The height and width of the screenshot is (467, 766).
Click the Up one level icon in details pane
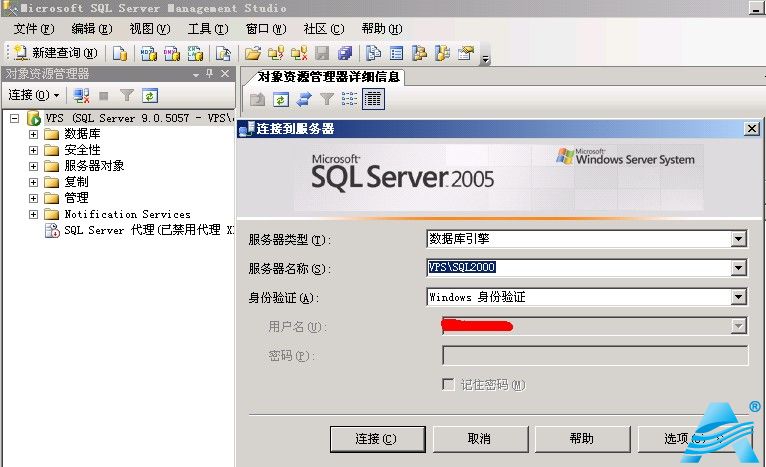(257, 99)
